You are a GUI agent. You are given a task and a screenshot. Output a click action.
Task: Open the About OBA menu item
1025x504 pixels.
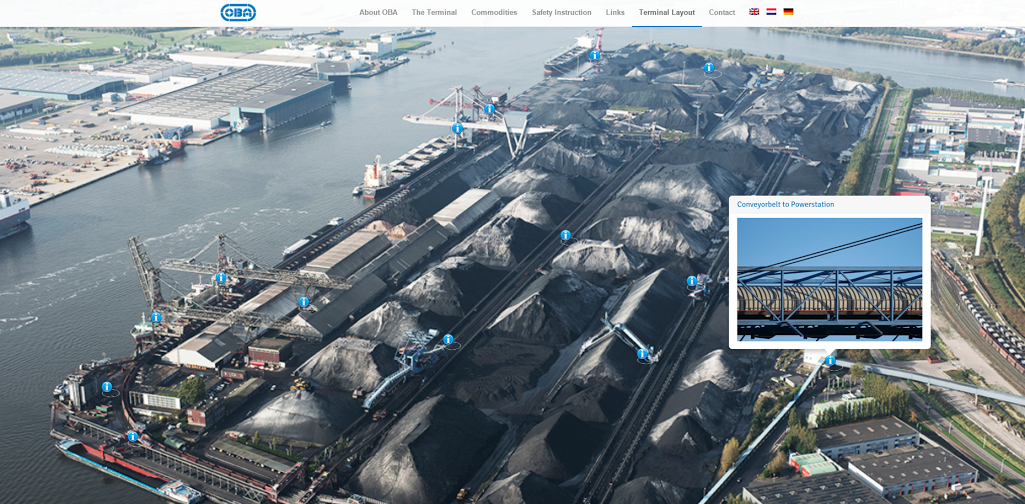(378, 12)
